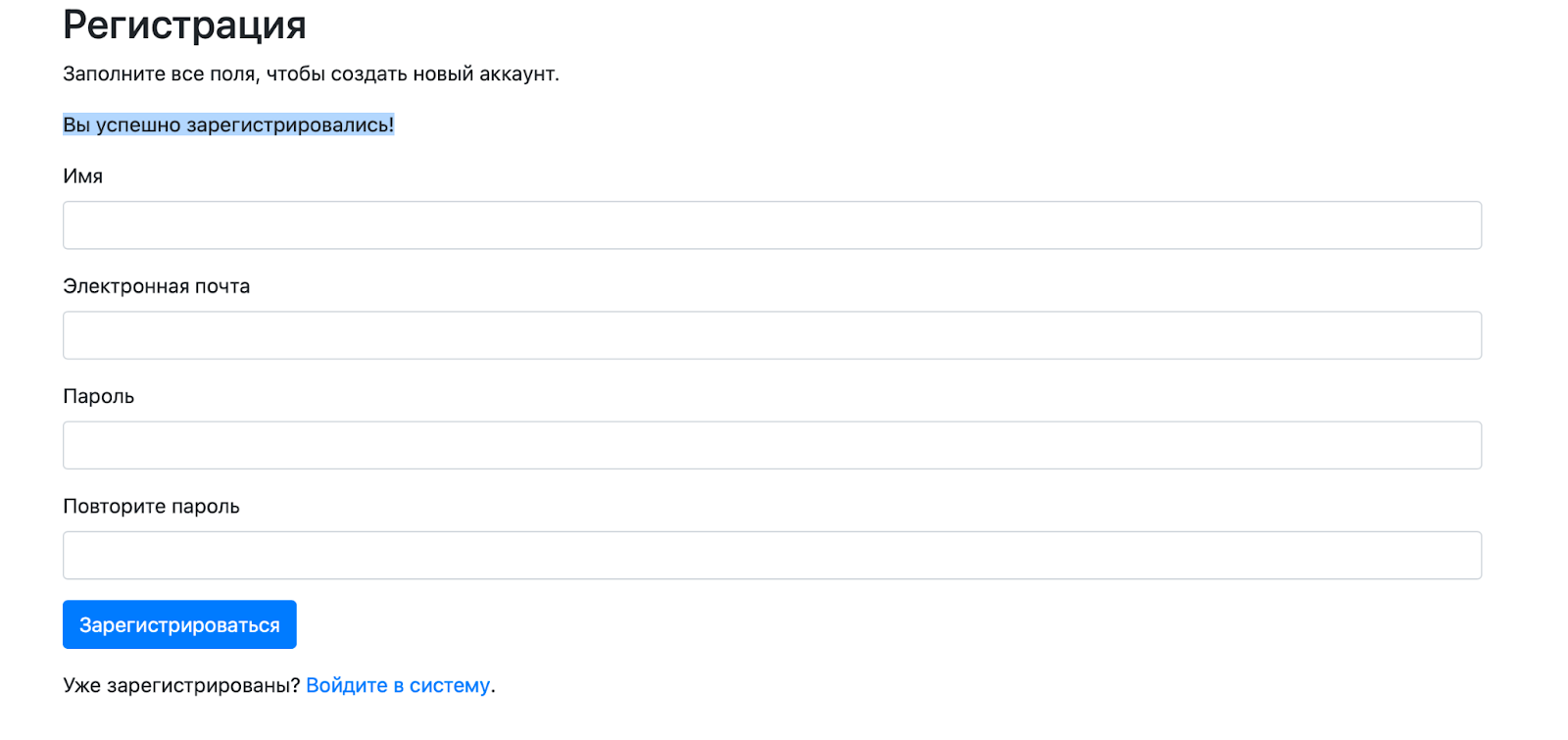This screenshot has width=1568, height=740.
Task: Click the Имя text input field
Action: pos(771,225)
